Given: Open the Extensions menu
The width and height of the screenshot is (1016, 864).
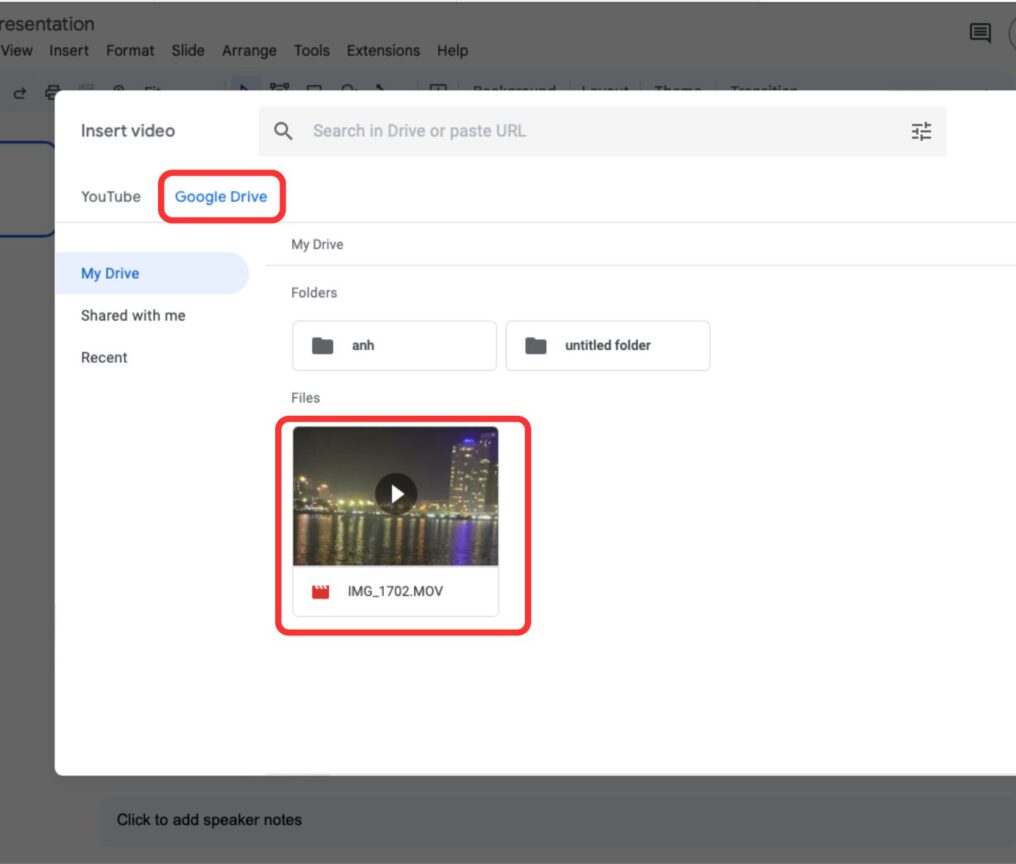Looking at the screenshot, I should [x=382, y=50].
